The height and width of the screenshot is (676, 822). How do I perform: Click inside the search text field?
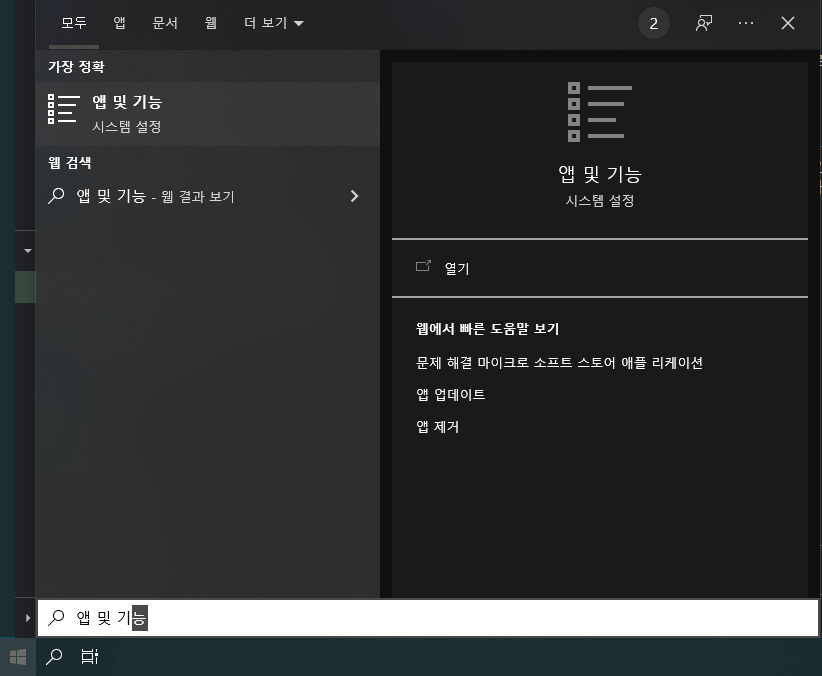coord(428,618)
